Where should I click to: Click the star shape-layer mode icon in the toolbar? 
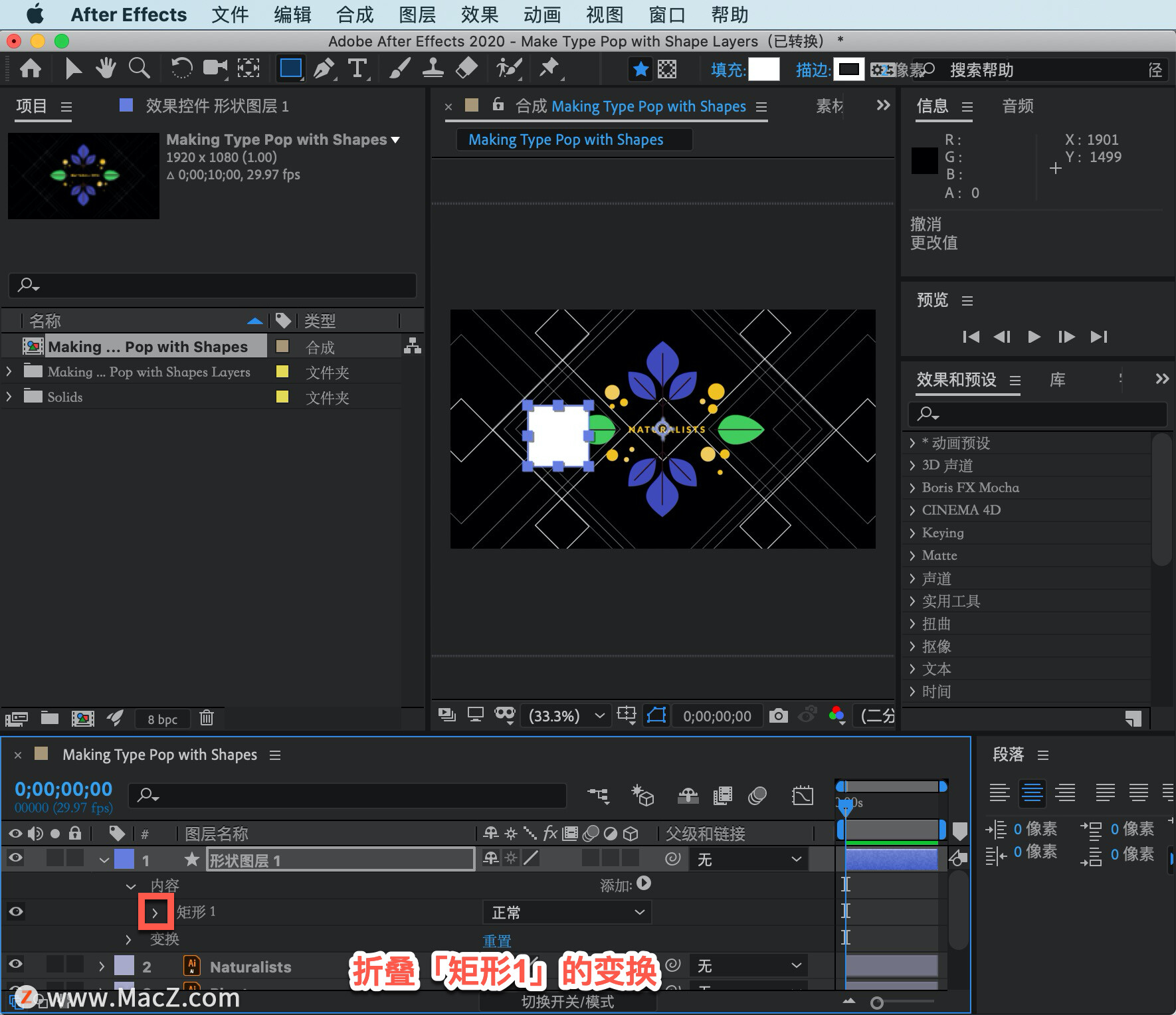[x=640, y=69]
